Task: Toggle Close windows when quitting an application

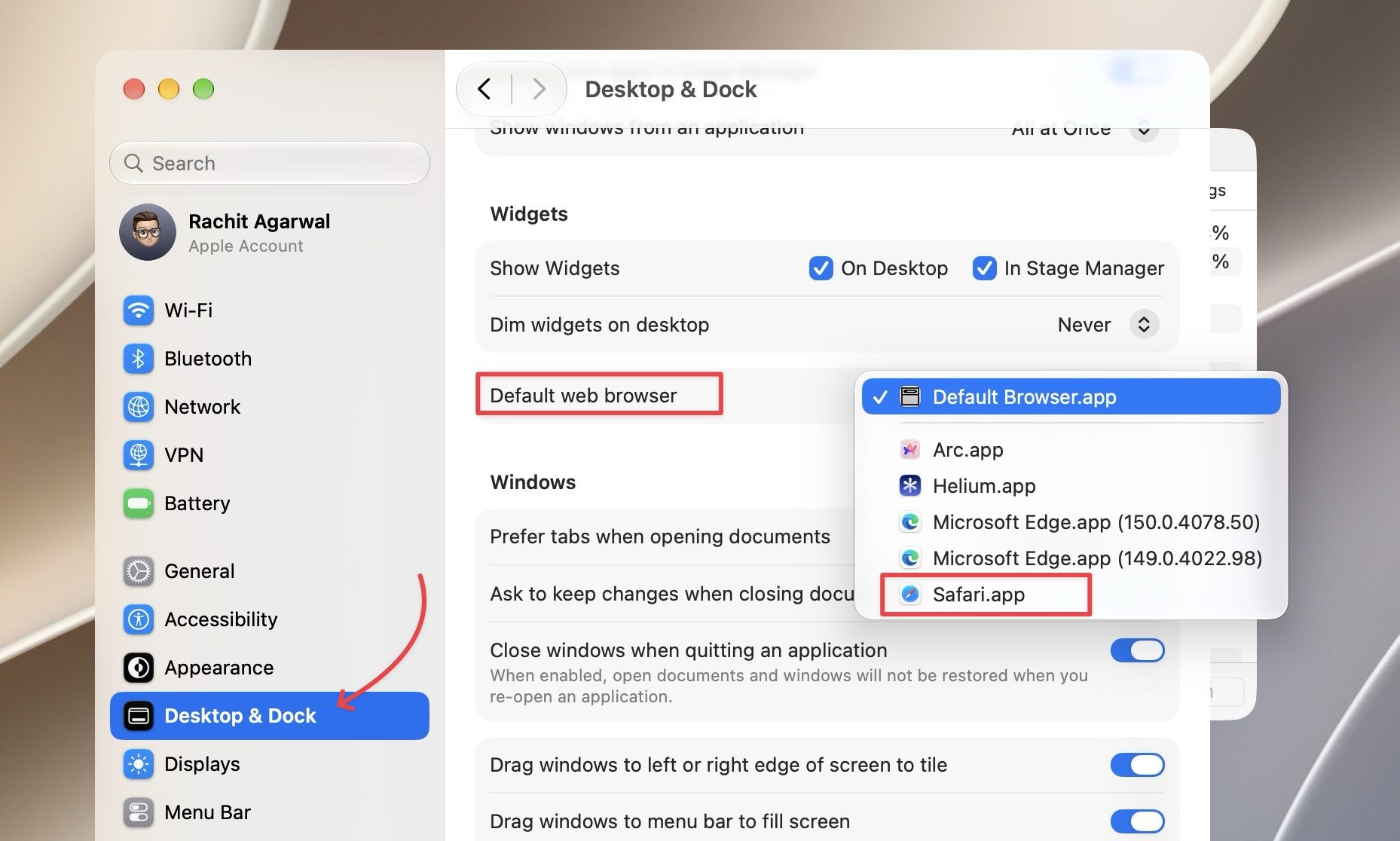Action: coord(1137,650)
